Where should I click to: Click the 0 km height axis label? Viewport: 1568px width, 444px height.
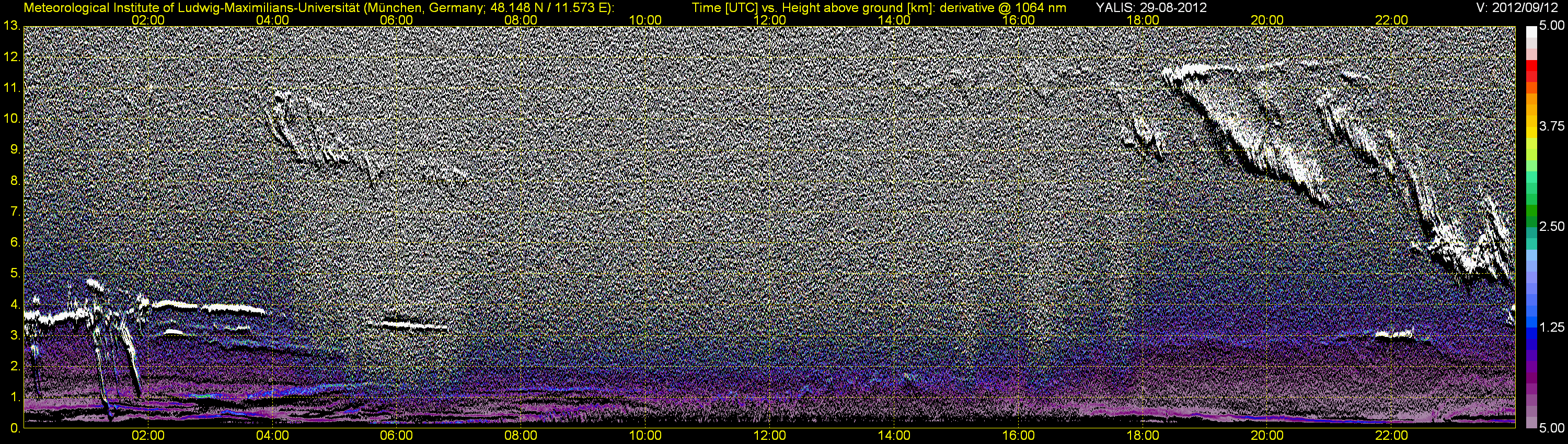click(x=15, y=429)
